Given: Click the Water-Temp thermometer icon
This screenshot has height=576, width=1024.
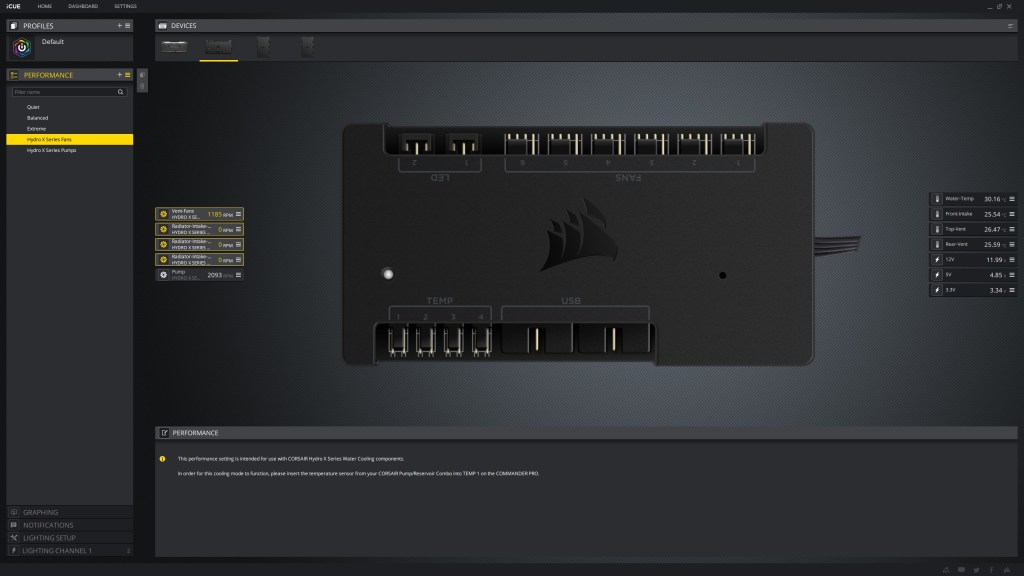Looking at the screenshot, I should (x=937, y=199).
